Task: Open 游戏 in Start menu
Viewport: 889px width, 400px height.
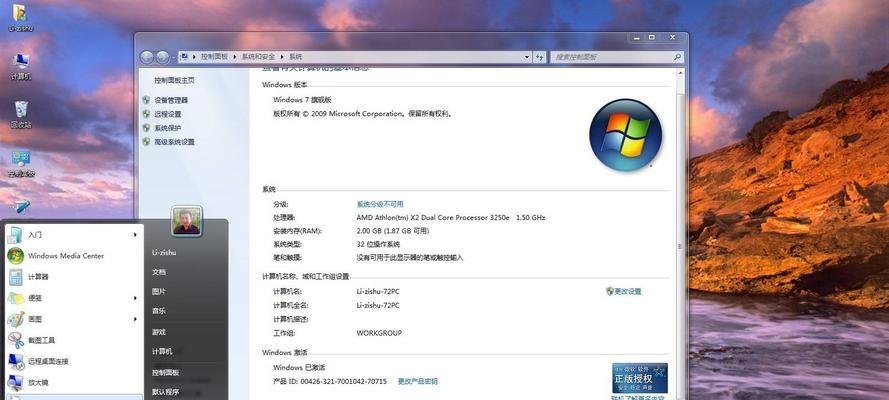Action: pyautogui.click(x=159, y=331)
